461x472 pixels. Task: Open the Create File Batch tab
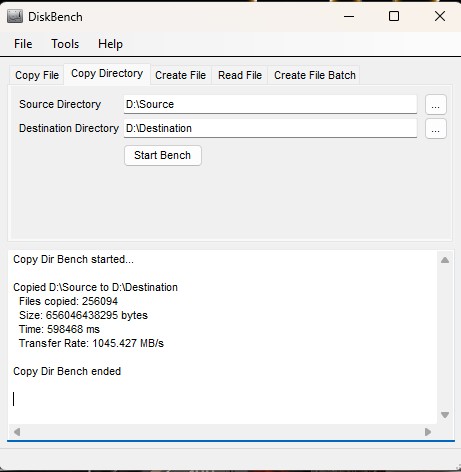(315, 75)
